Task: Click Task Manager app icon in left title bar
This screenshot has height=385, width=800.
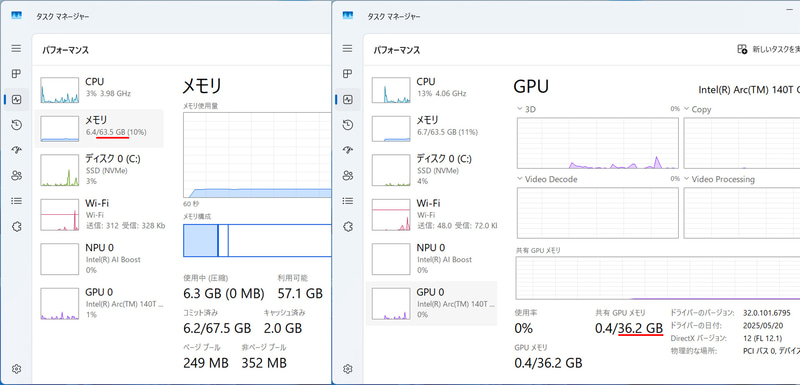Action: (x=16, y=16)
